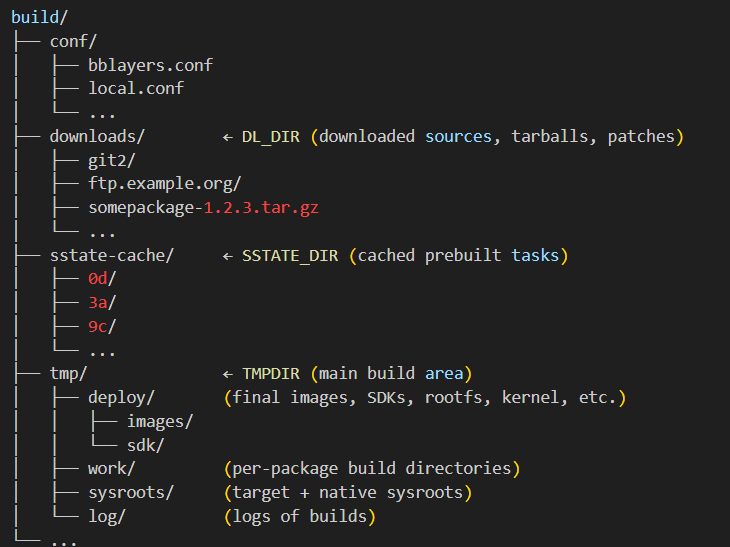This screenshot has width=730, height=547.
Task: Select the 3a/ cache folder
Action: [x=102, y=303]
